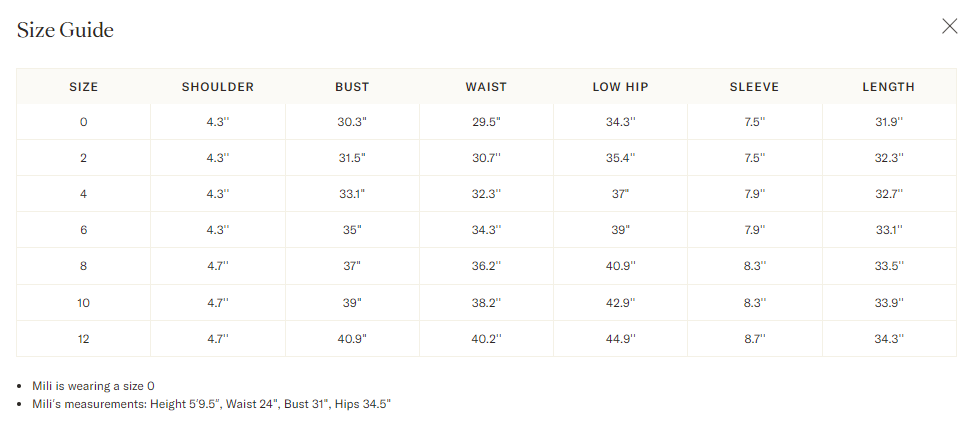
Task: Click the size 8 row label
Action: tap(84, 266)
